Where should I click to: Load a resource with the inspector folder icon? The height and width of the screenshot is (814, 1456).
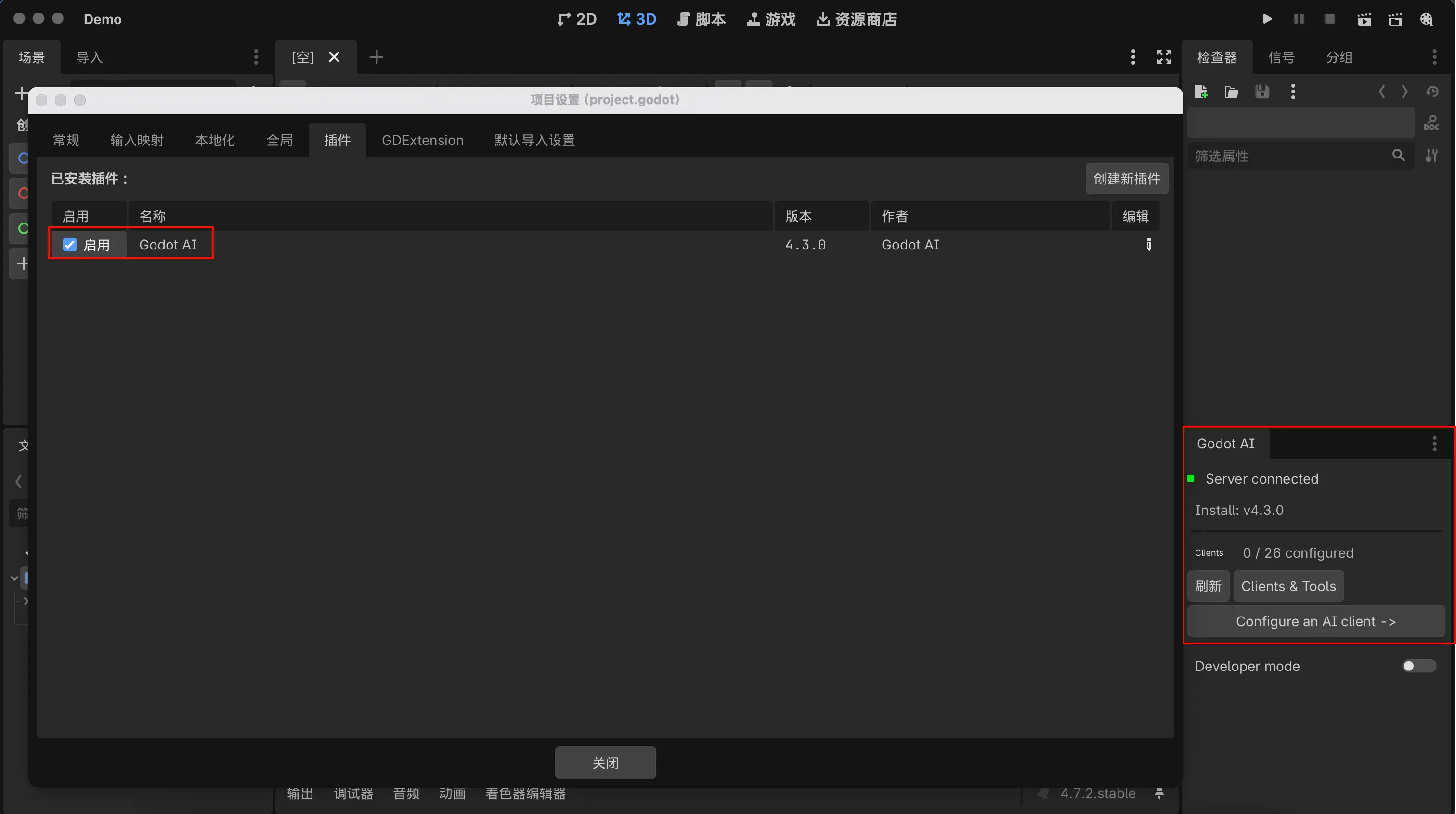coord(1232,92)
